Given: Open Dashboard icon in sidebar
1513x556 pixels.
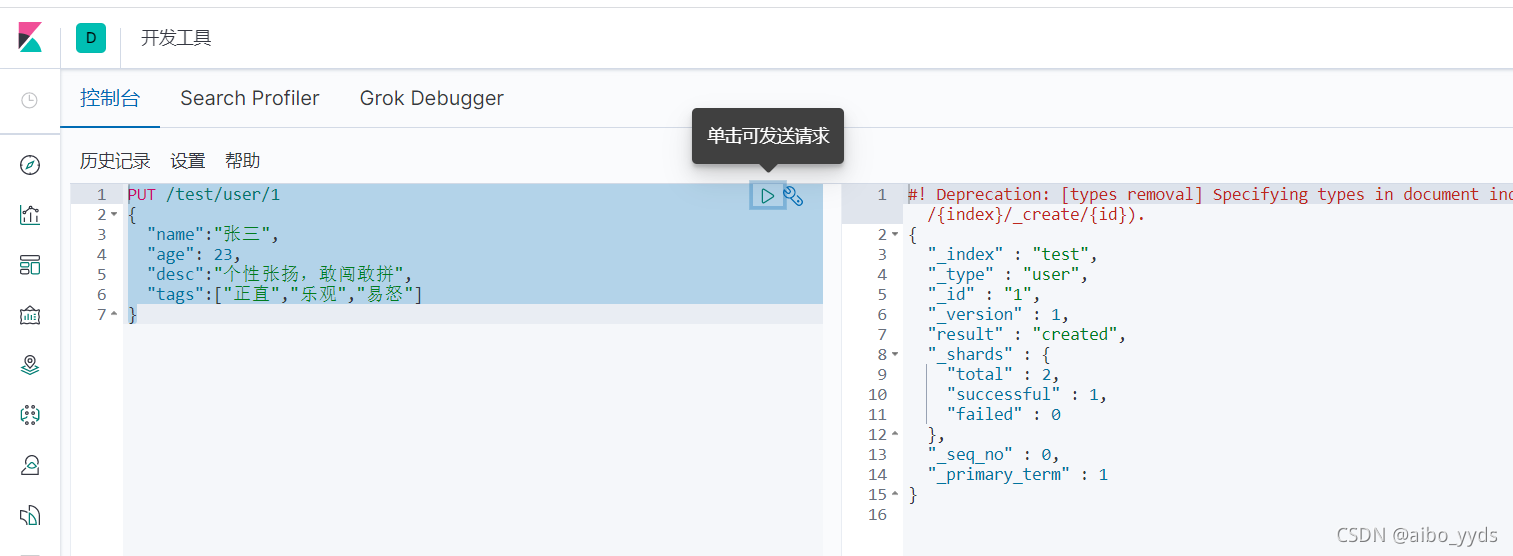Looking at the screenshot, I should coord(30,265).
